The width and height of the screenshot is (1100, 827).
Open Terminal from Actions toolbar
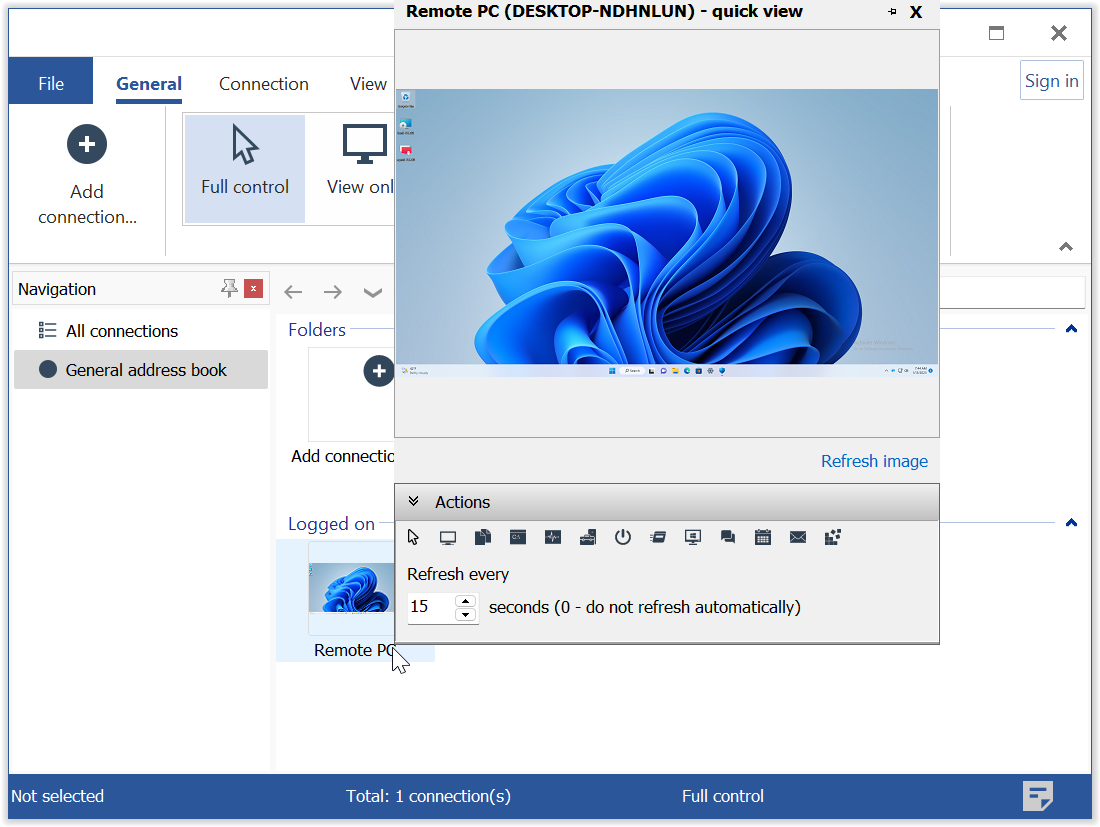pyautogui.click(x=518, y=537)
